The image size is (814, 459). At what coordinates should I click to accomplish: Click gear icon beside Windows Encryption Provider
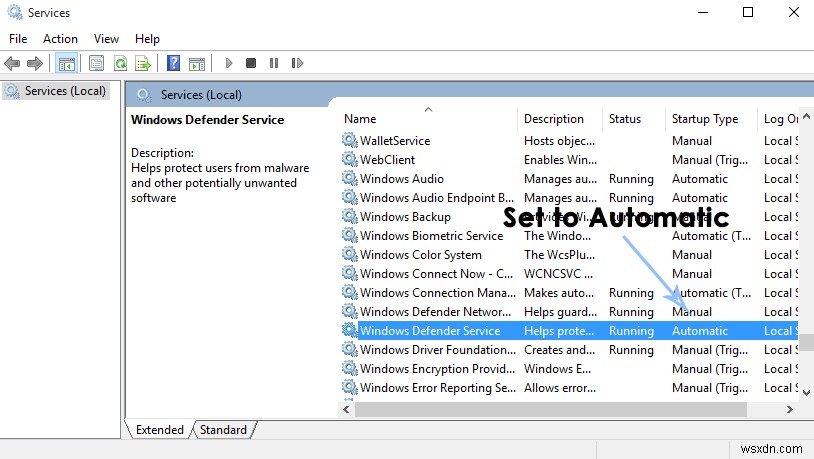(350, 368)
